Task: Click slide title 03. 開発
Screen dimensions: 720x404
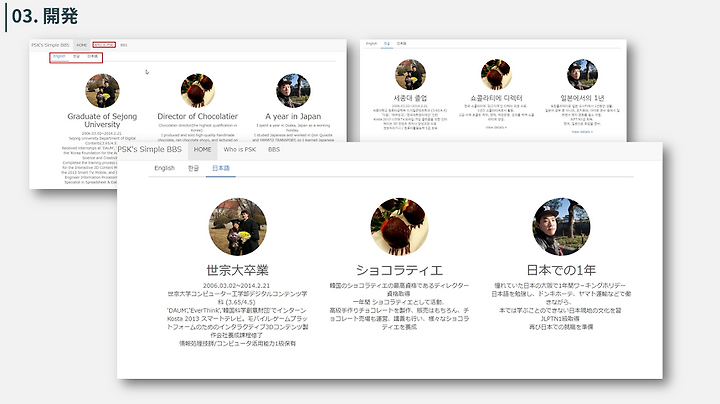Action: click(45, 16)
